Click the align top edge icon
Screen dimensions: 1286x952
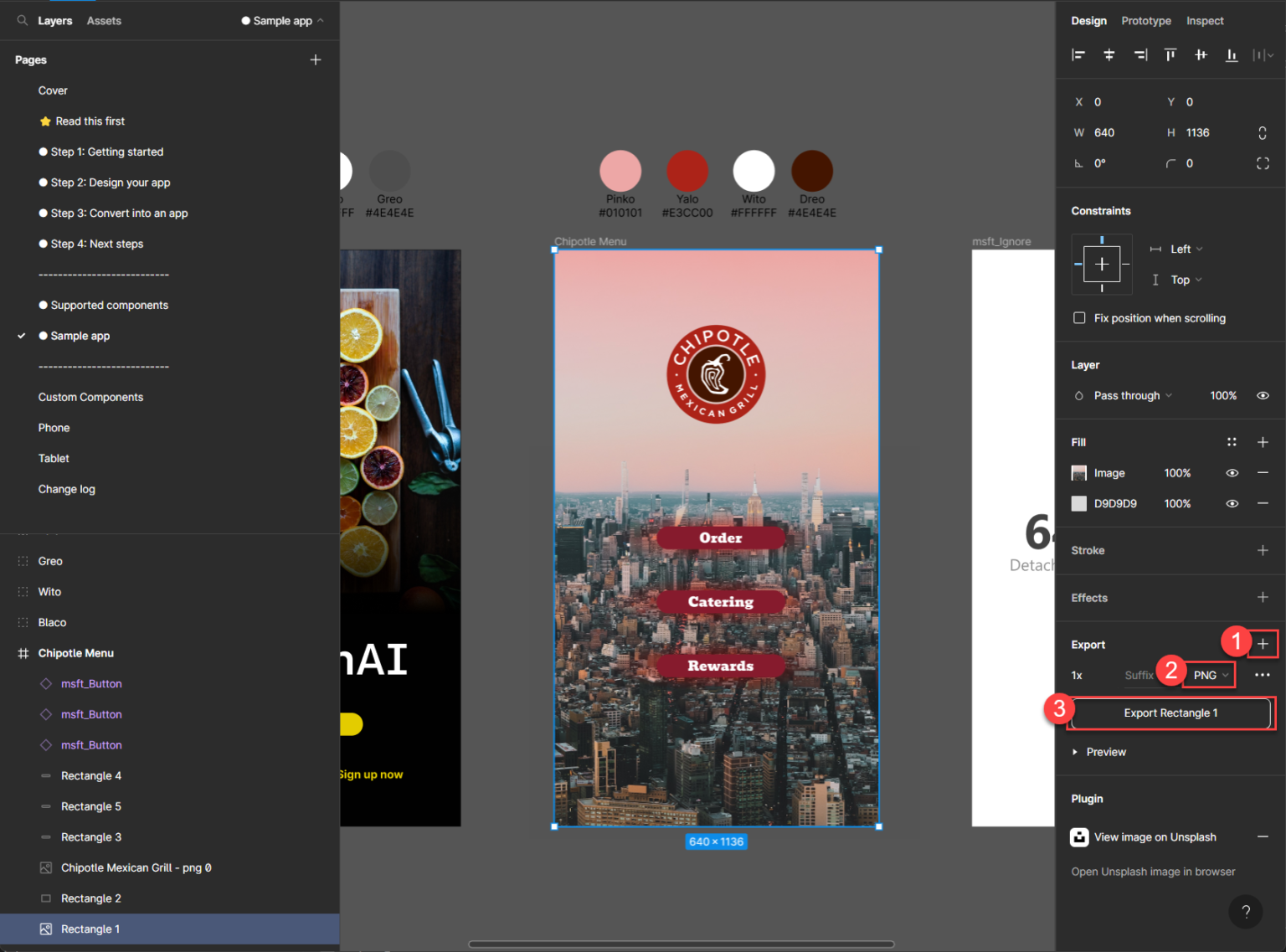coord(1170,54)
